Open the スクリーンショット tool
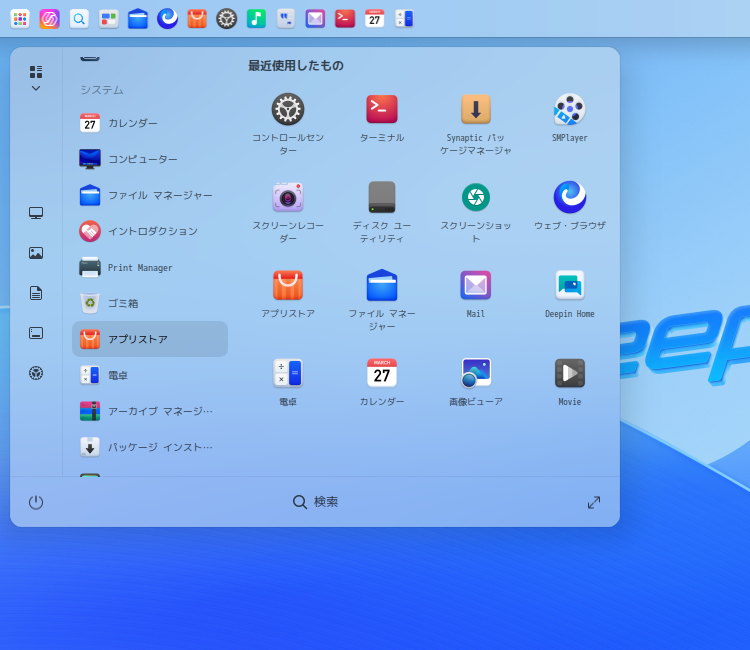This screenshot has width=750, height=650. tap(476, 198)
